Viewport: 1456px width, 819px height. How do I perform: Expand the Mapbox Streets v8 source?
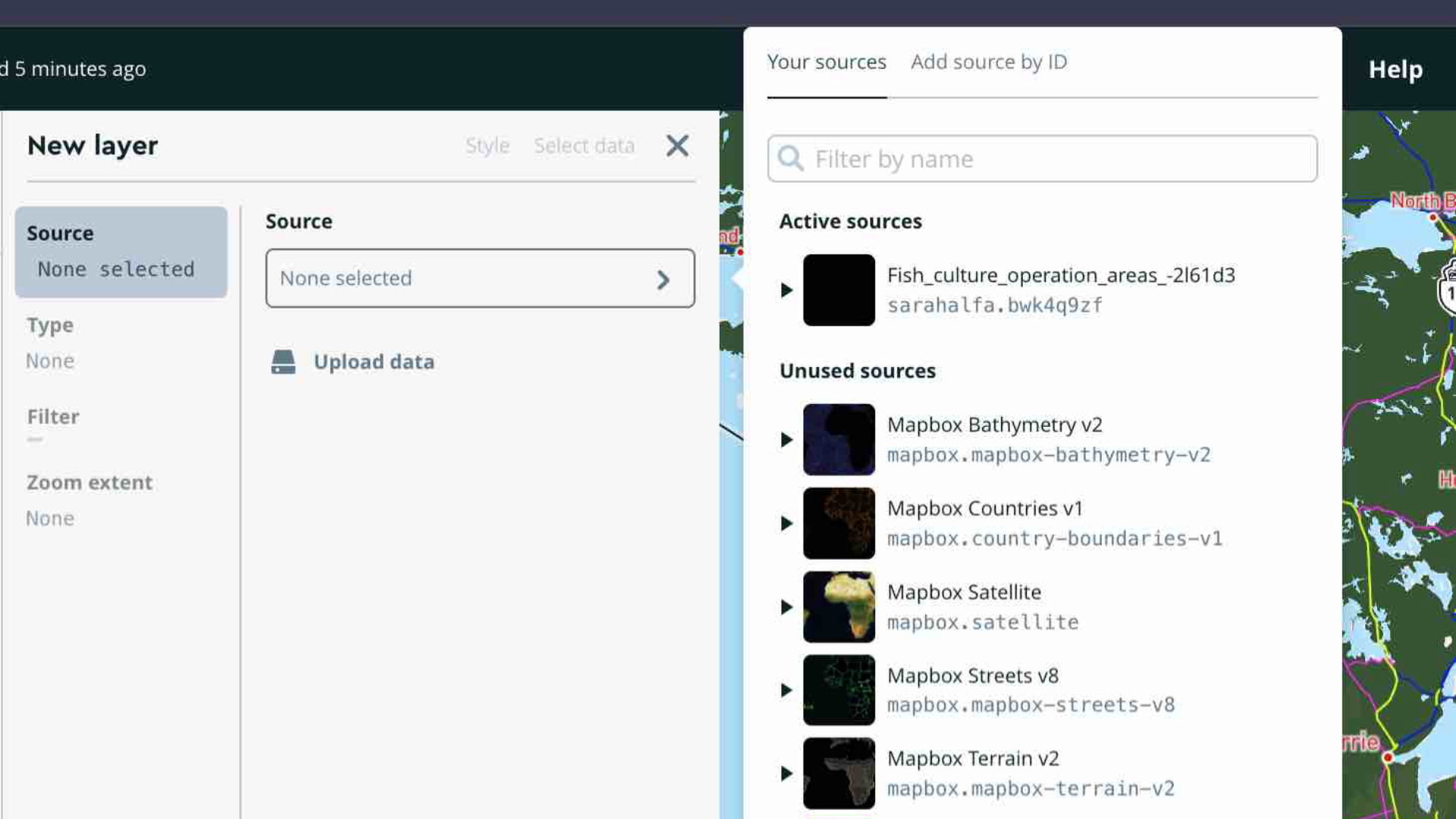pos(785,689)
